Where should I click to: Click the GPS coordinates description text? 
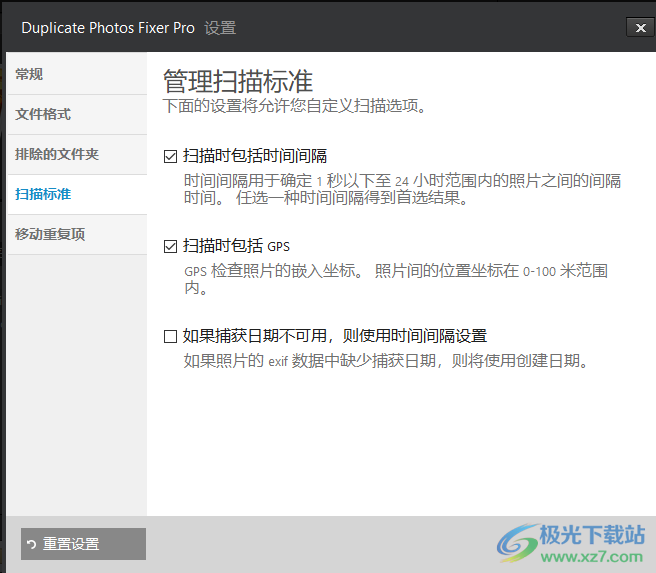click(x=396, y=279)
